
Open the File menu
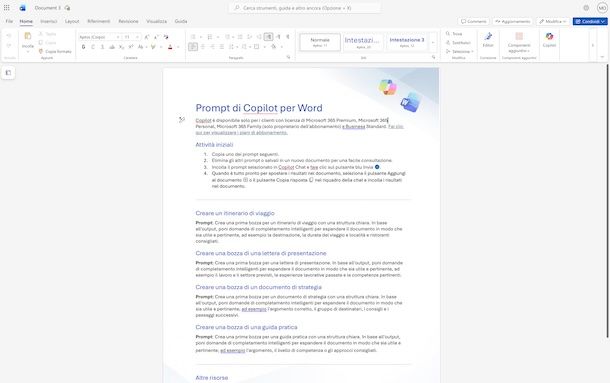pos(9,21)
